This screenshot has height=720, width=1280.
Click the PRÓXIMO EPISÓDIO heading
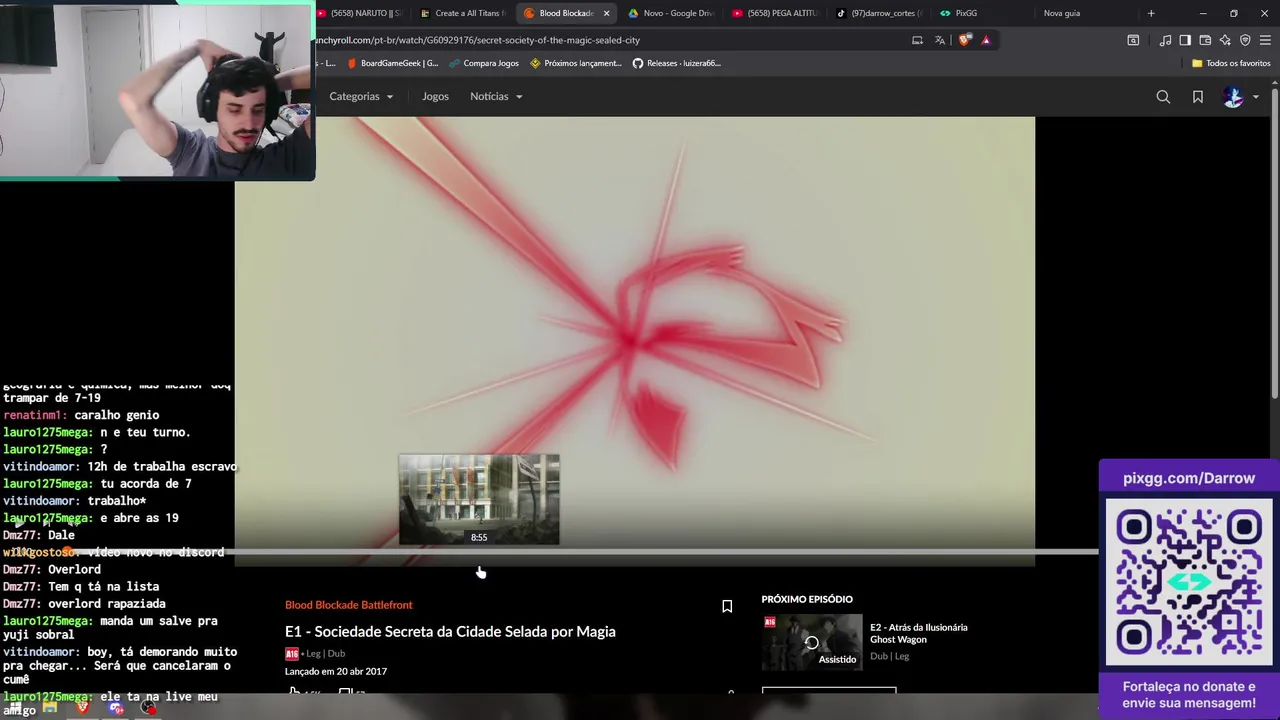point(807,599)
